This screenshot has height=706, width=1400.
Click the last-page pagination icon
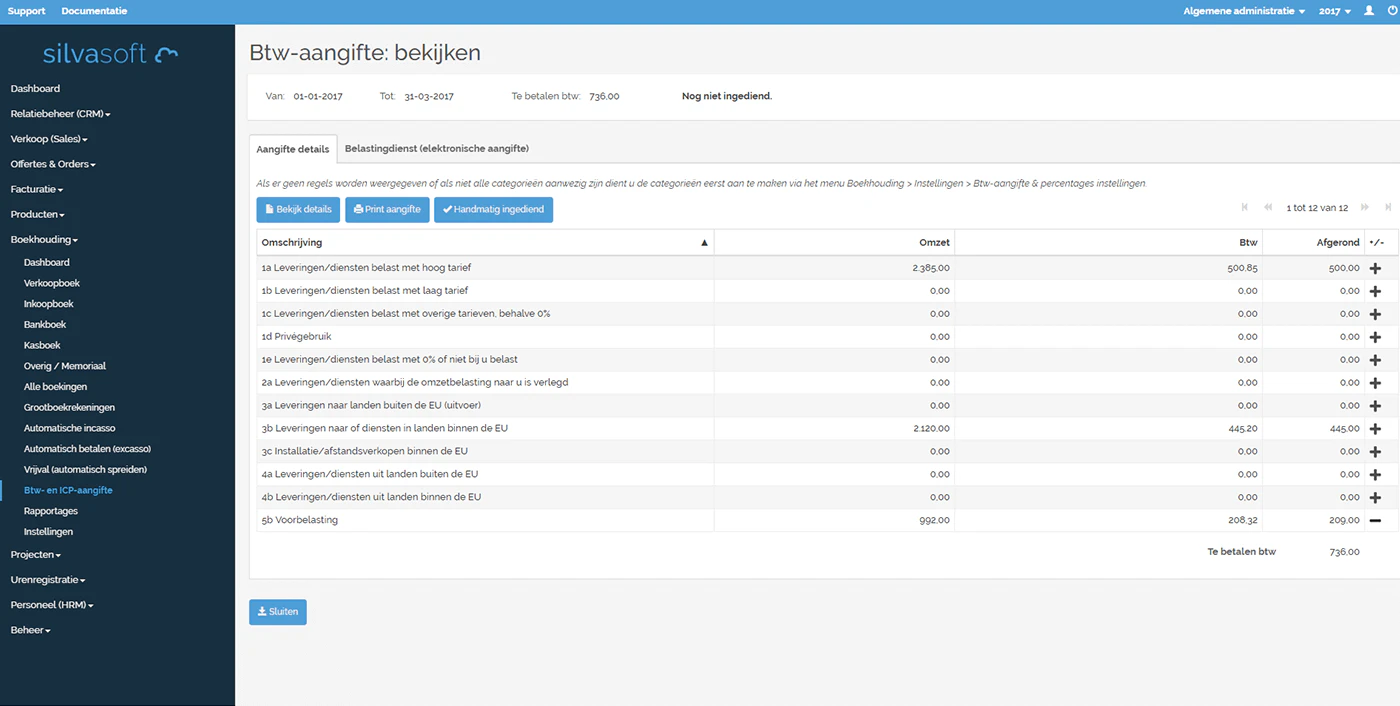(x=1388, y=207)
